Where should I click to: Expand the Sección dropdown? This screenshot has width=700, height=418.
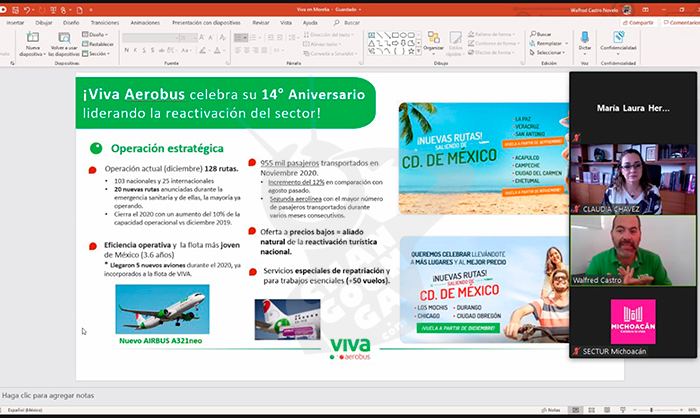(x=98, y=53)
